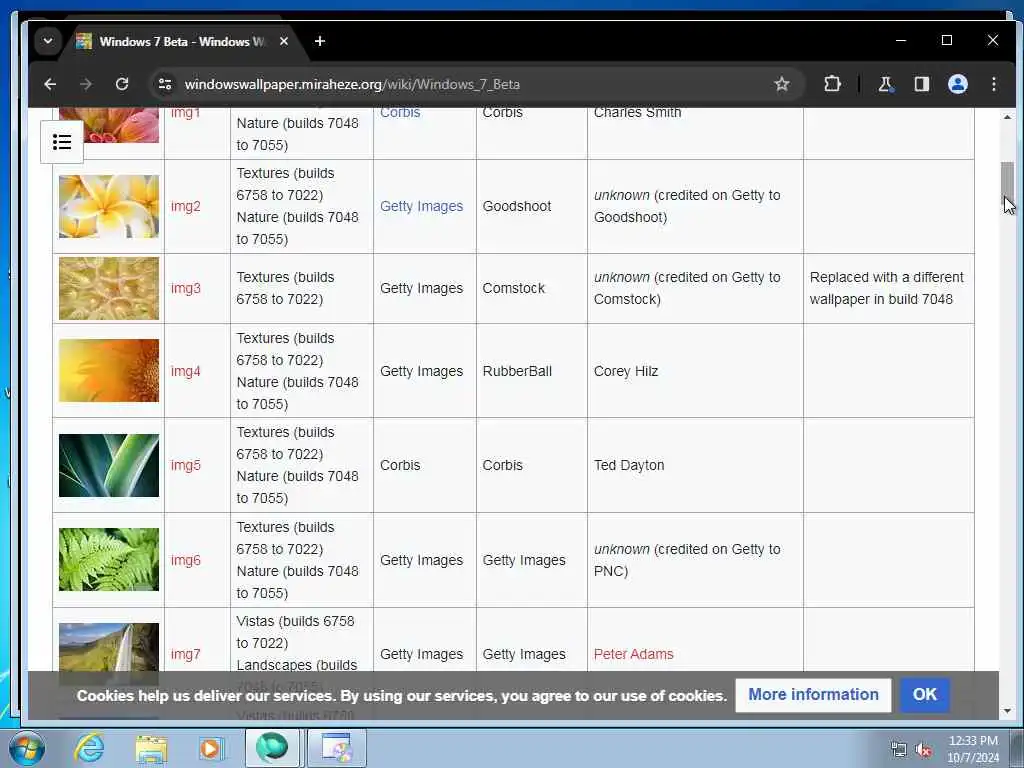Select the 'Goodshoot' cell text
This screenshot has height=768, width=1024.
click(x=517, y=206)
